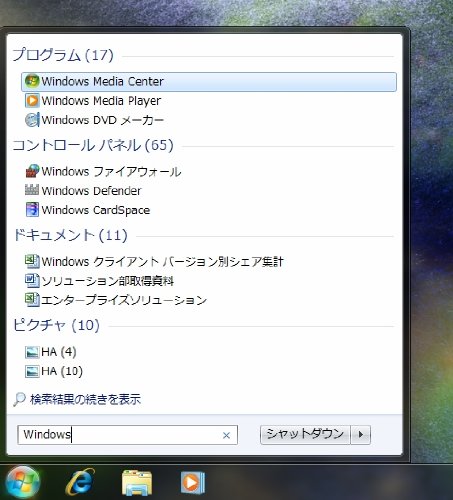453x500 pixels.
Task: Click the image icon beside HA (4)
Action: pyautogui.click(x=32, y=352)
